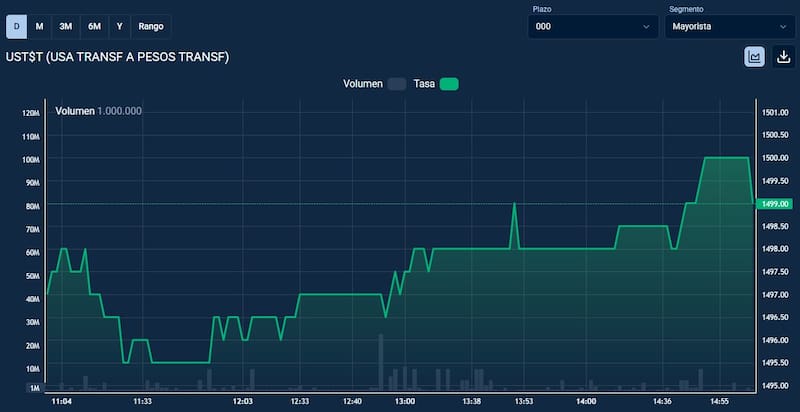
Task: Click the 14:36 time axis label
Action: [x=662, y=401]
